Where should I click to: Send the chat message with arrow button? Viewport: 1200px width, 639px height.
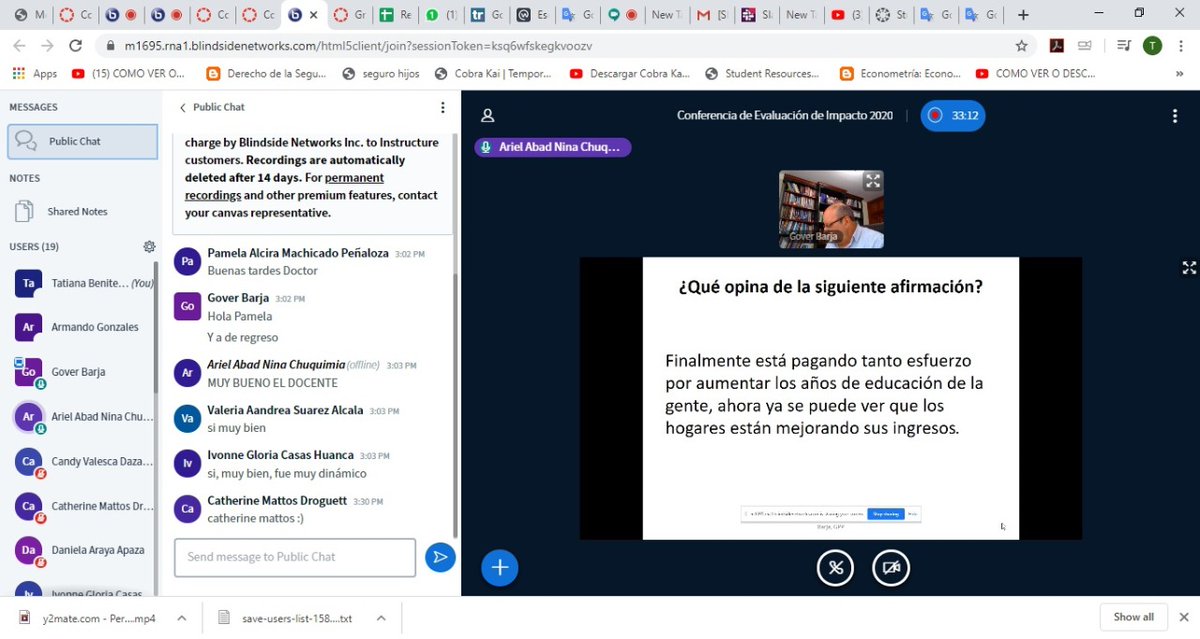pyautogui.click(x=440, y=557)
